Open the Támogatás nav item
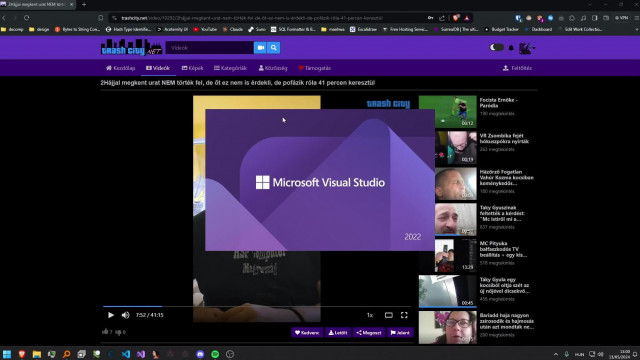 coord(314,68)
